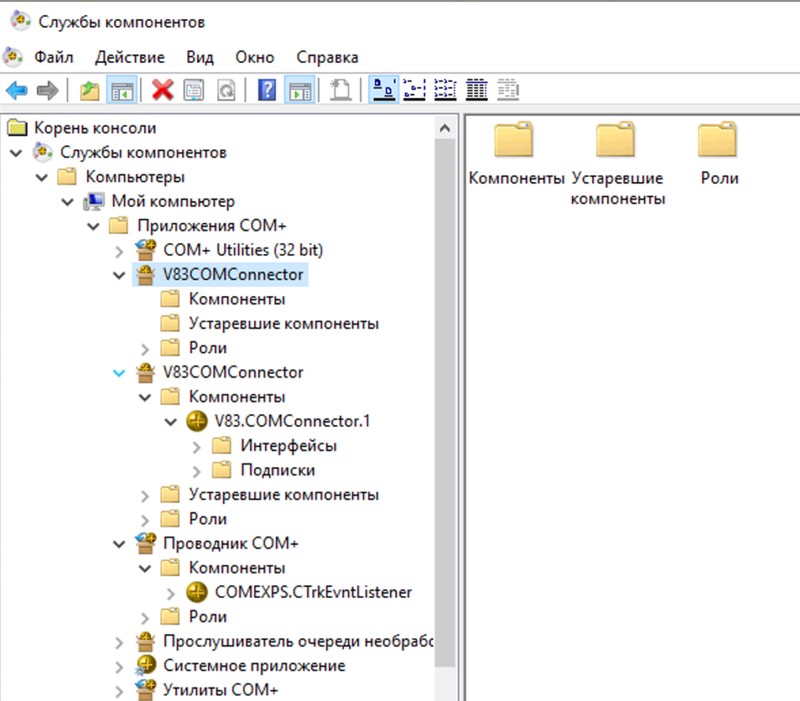800x701 pixels.
Task: Toggle the show/hide action pane icon
Action: (299, 91)
